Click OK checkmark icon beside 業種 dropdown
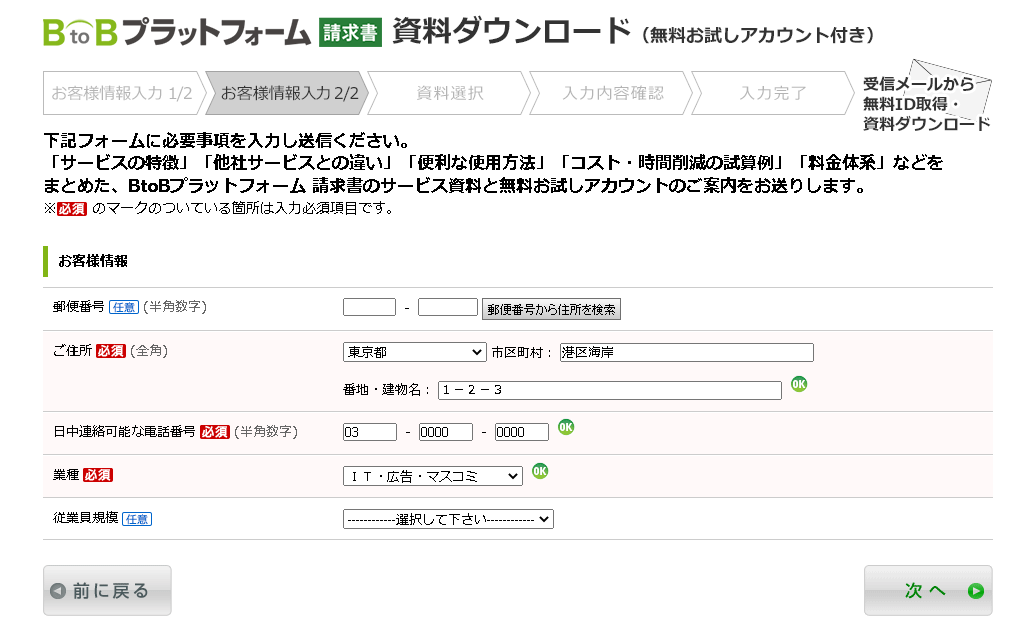Viewport: 1020px width, 628px height. pyautogui.click(x=540, y=471)
